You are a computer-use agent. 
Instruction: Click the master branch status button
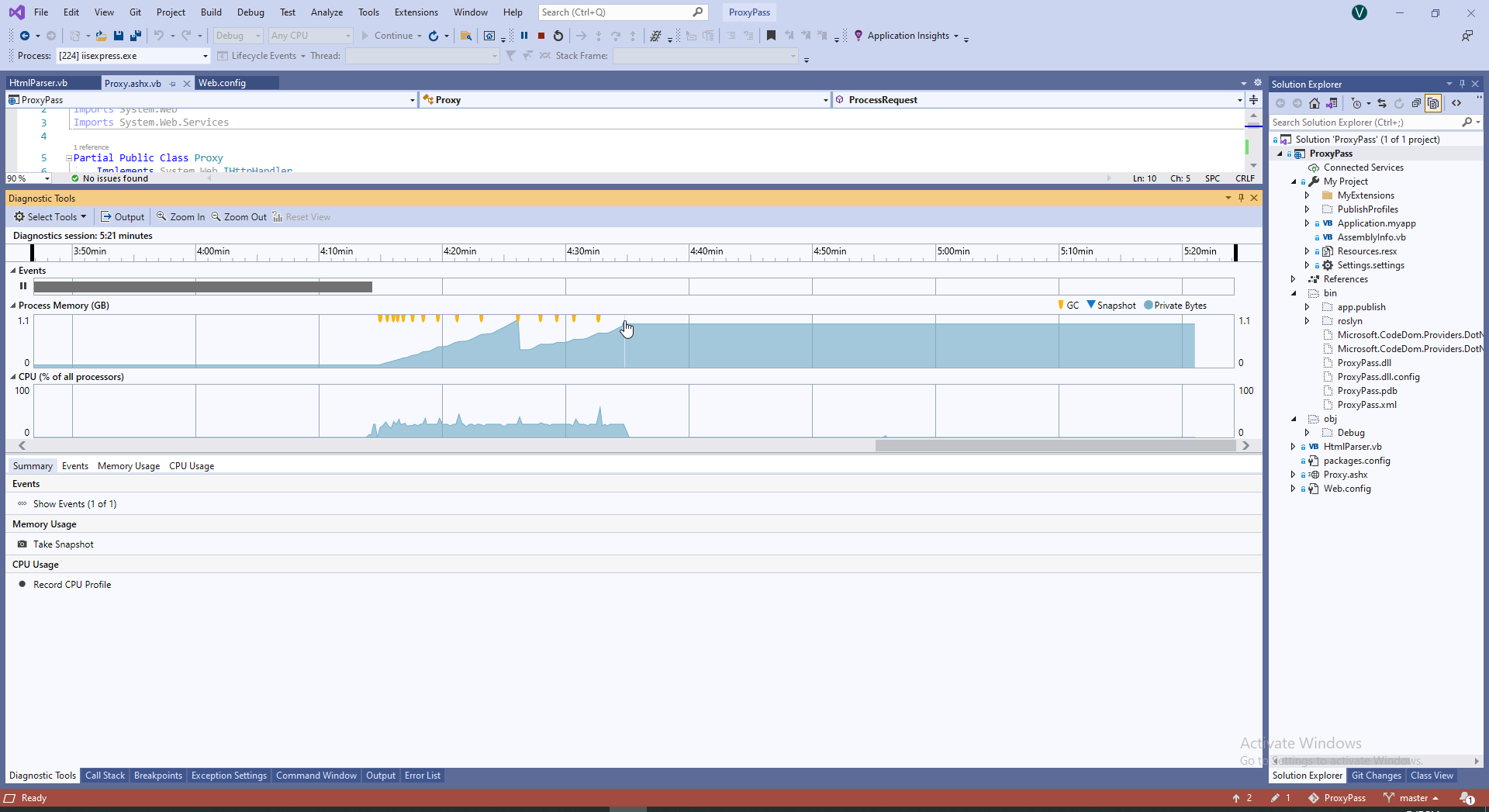(1411, 798)
